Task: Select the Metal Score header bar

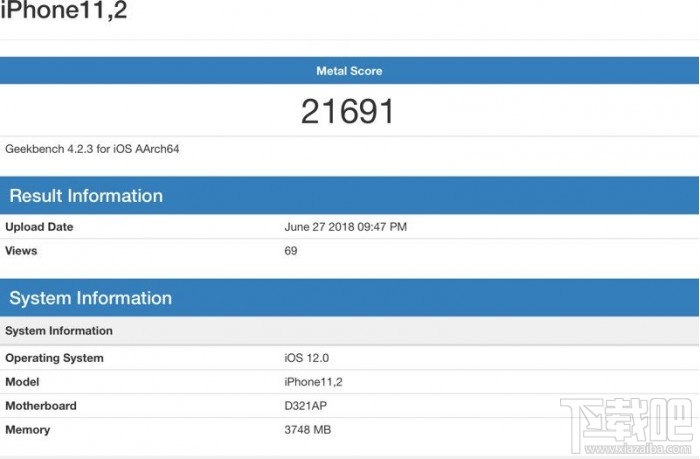Action: point(349,71)
